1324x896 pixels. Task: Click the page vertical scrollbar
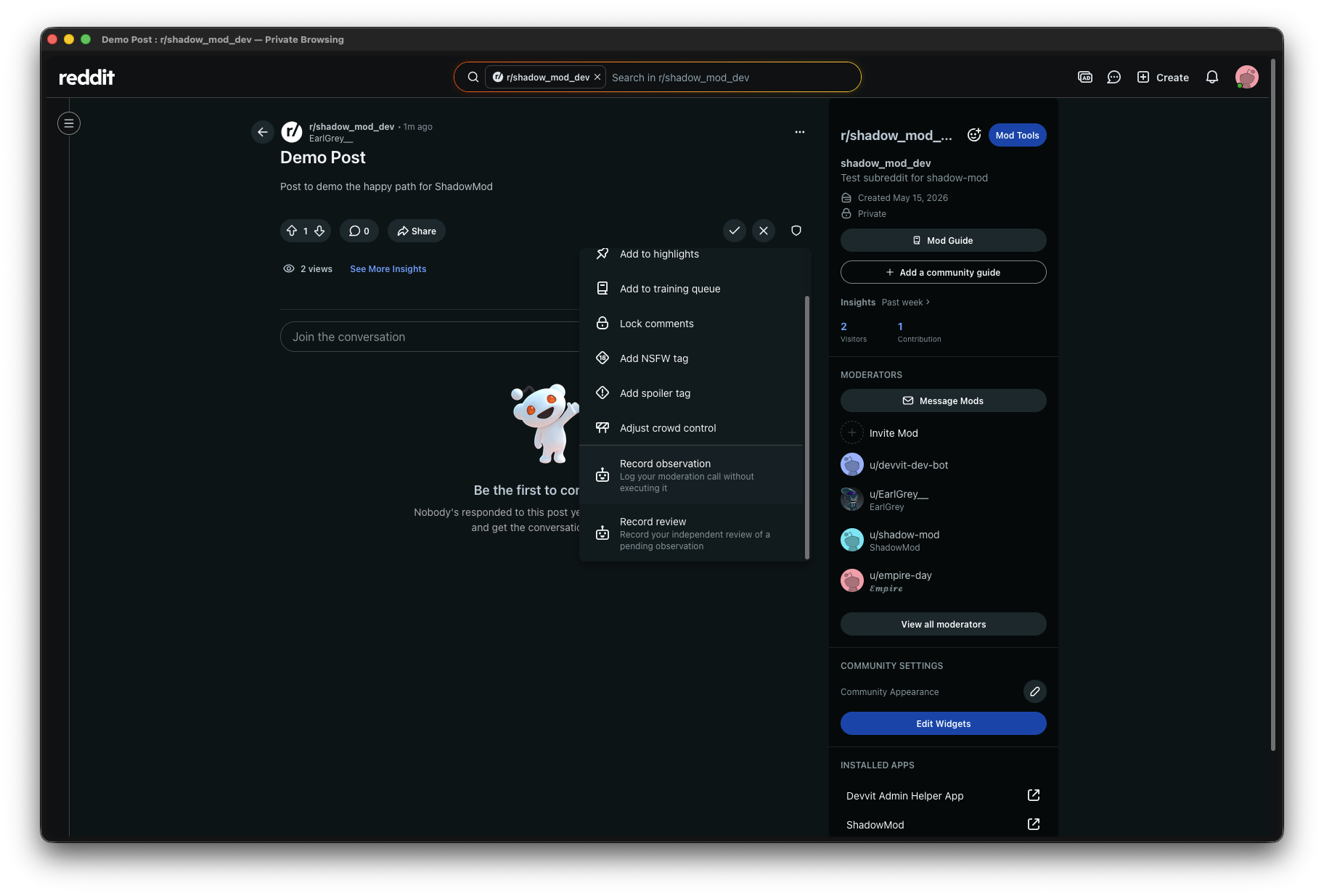coord(1272,406)
